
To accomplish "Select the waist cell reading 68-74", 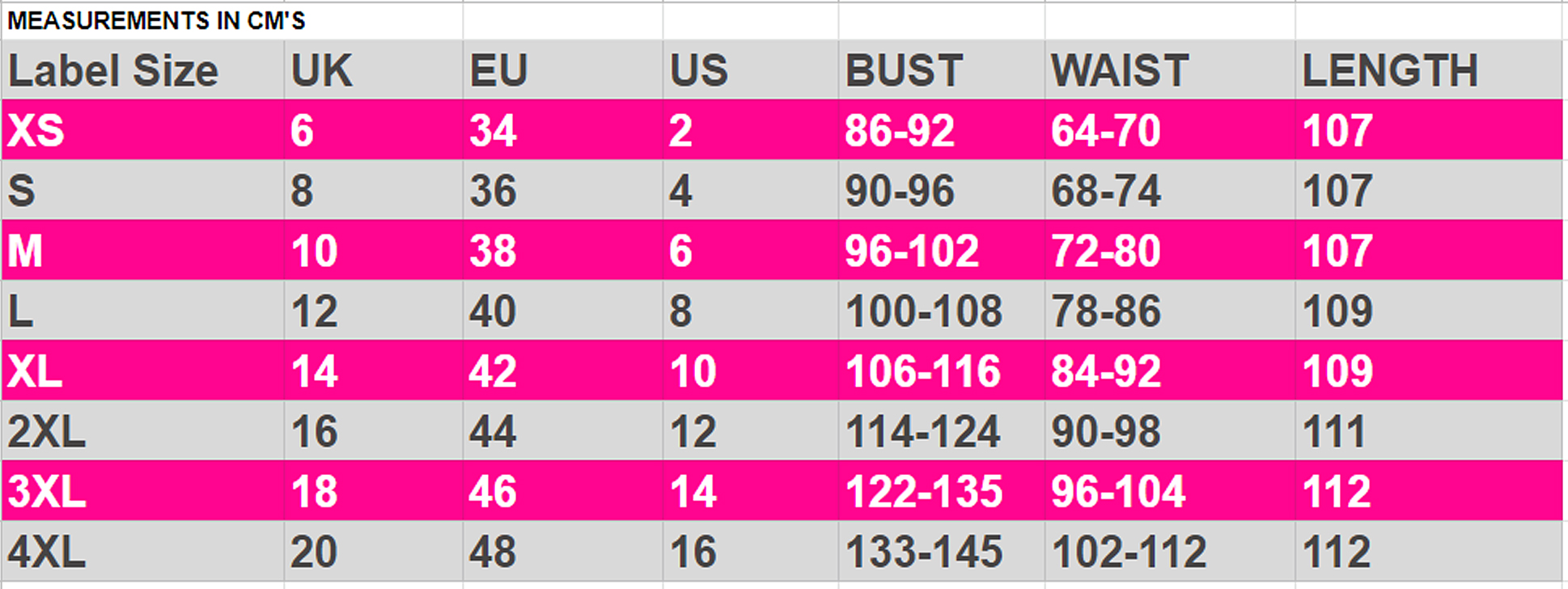I will (x=1170, y=189).
